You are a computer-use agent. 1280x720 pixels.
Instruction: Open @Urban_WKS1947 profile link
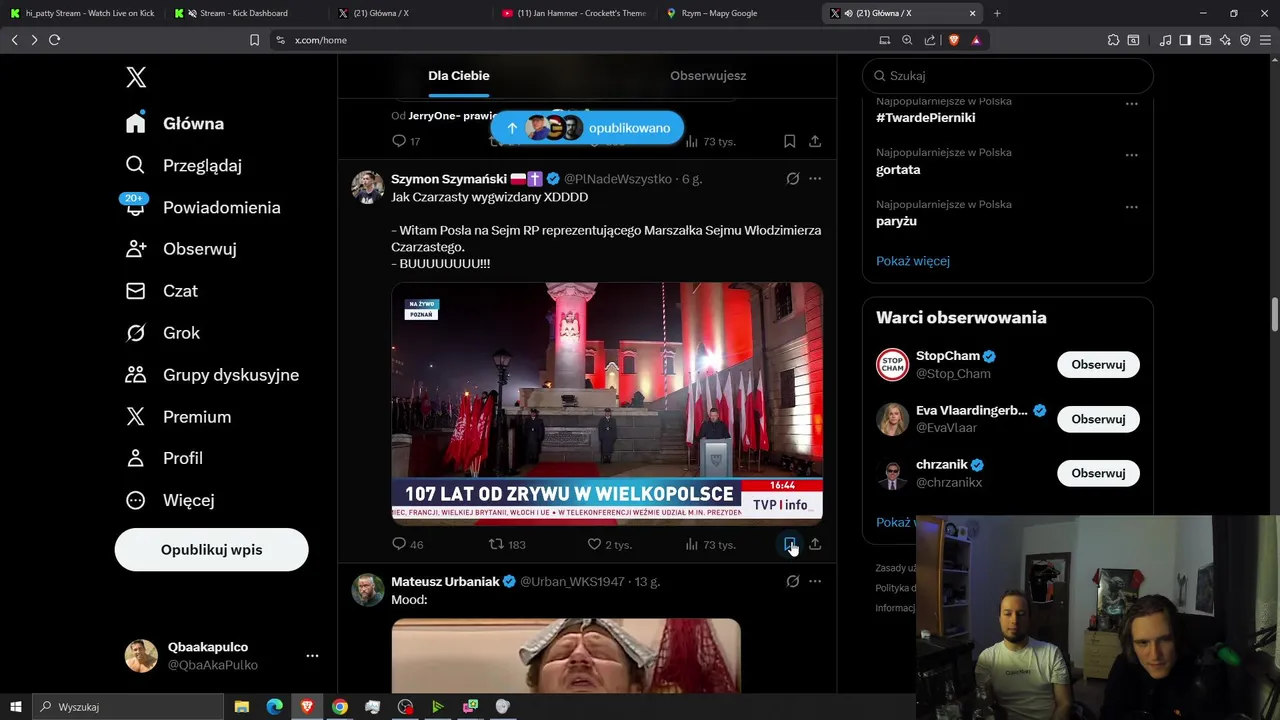(572, 581)
